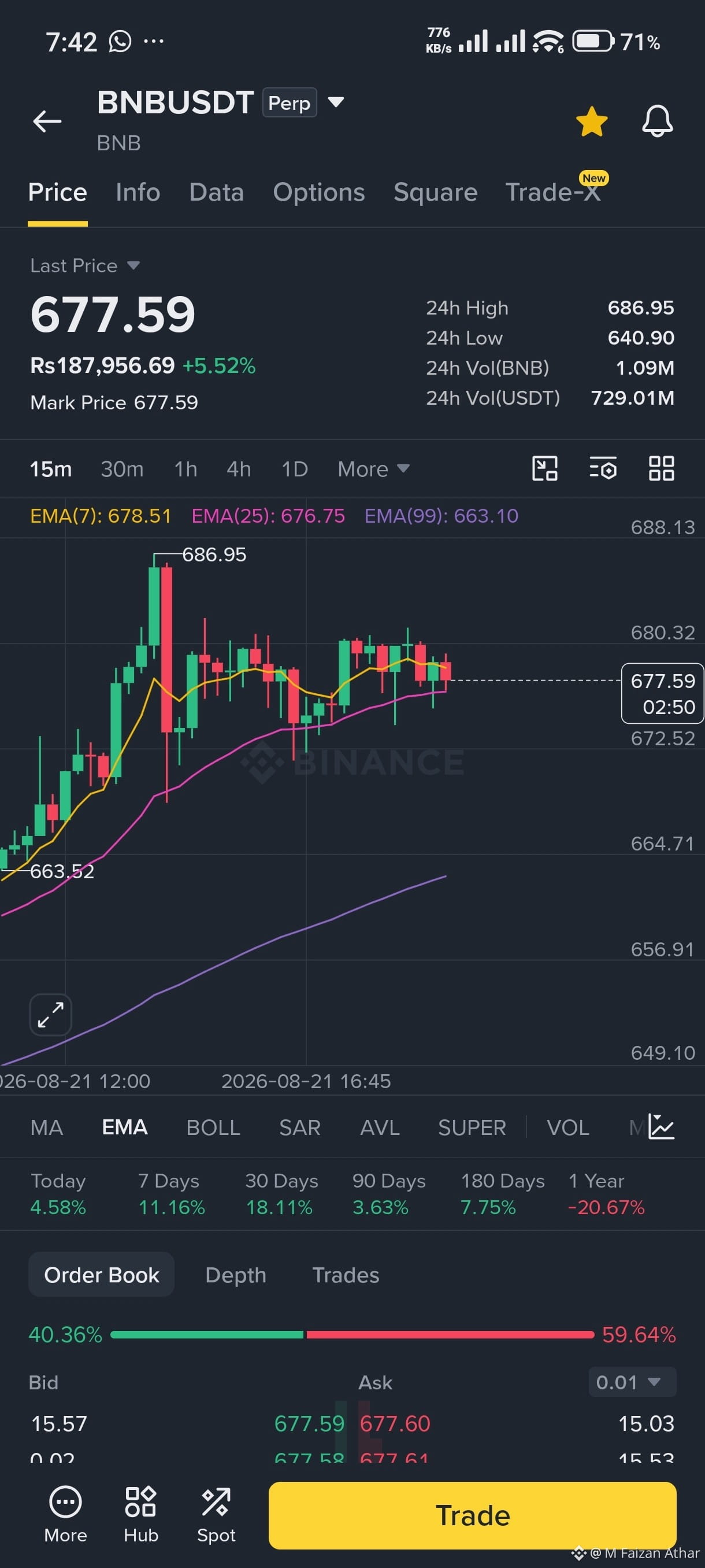Expand the More timeframes dropdown

coord(373,469)
